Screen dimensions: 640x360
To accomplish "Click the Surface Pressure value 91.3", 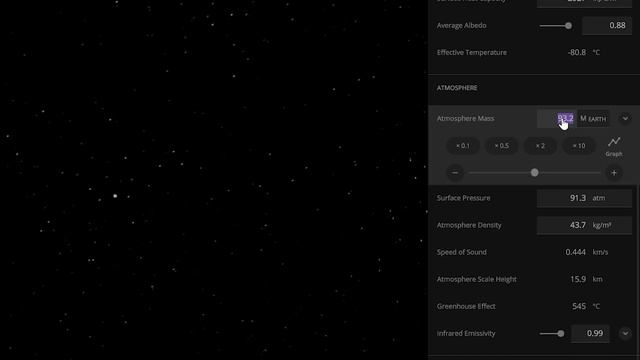I will 578,198.
